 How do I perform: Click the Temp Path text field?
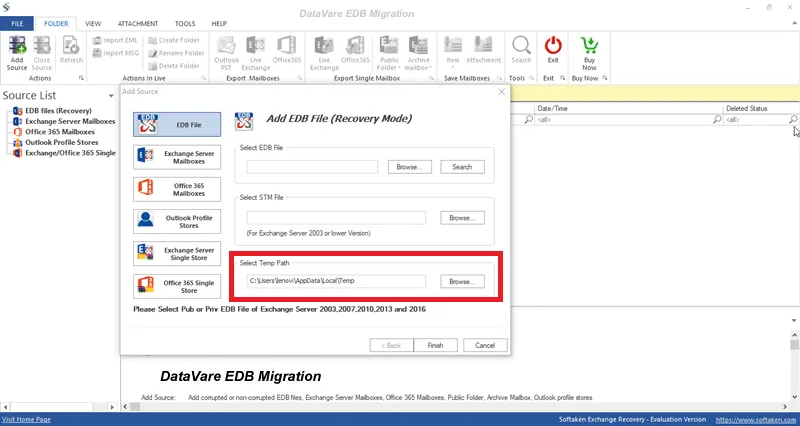(x=336, y=281)
